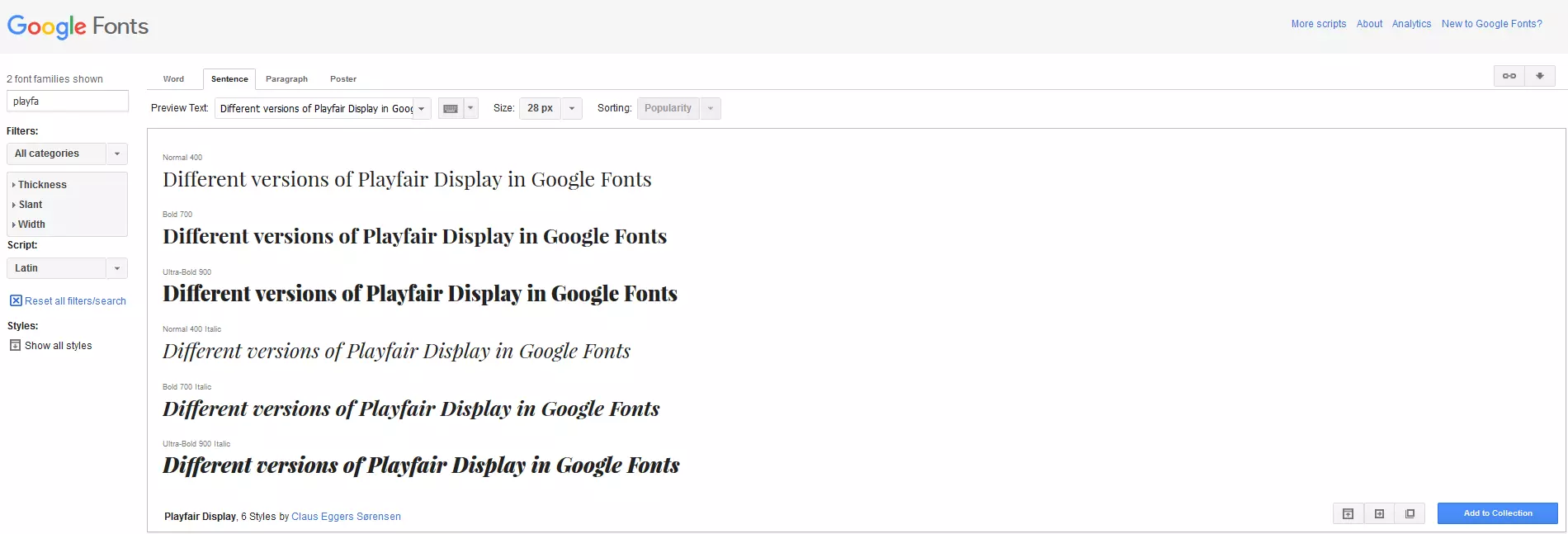Switch to the Poster tab

343,79
